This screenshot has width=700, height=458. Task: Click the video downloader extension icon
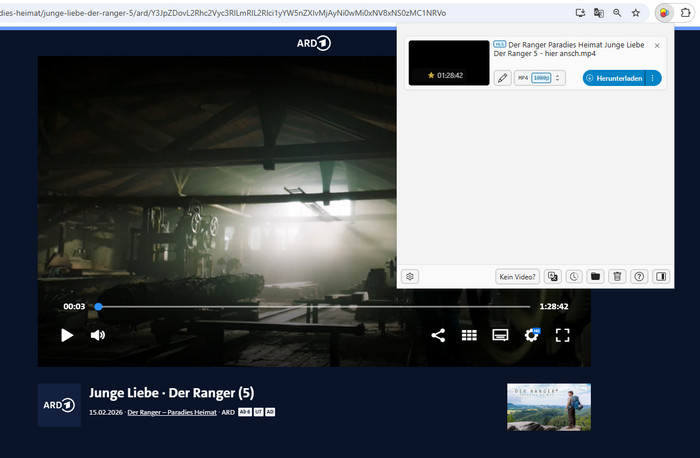click(x=664, y=13)
